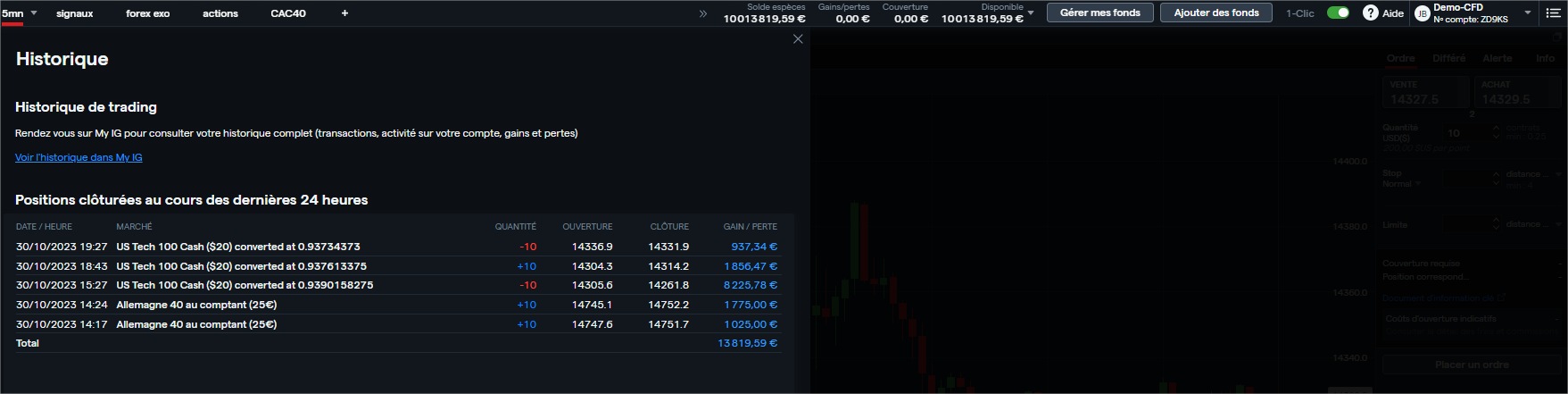Open the Aide help icon
This screenshot has width=1568, height=394.
[1371, 13]
